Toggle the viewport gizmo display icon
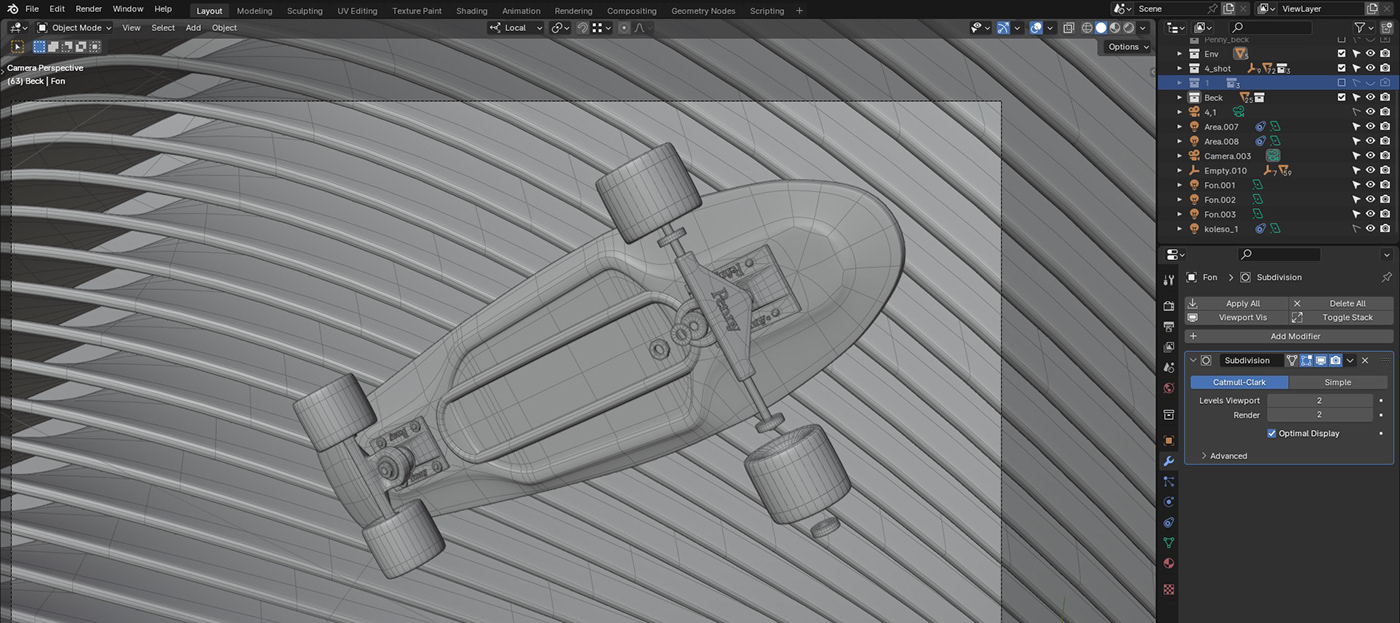 point(1003,28)
